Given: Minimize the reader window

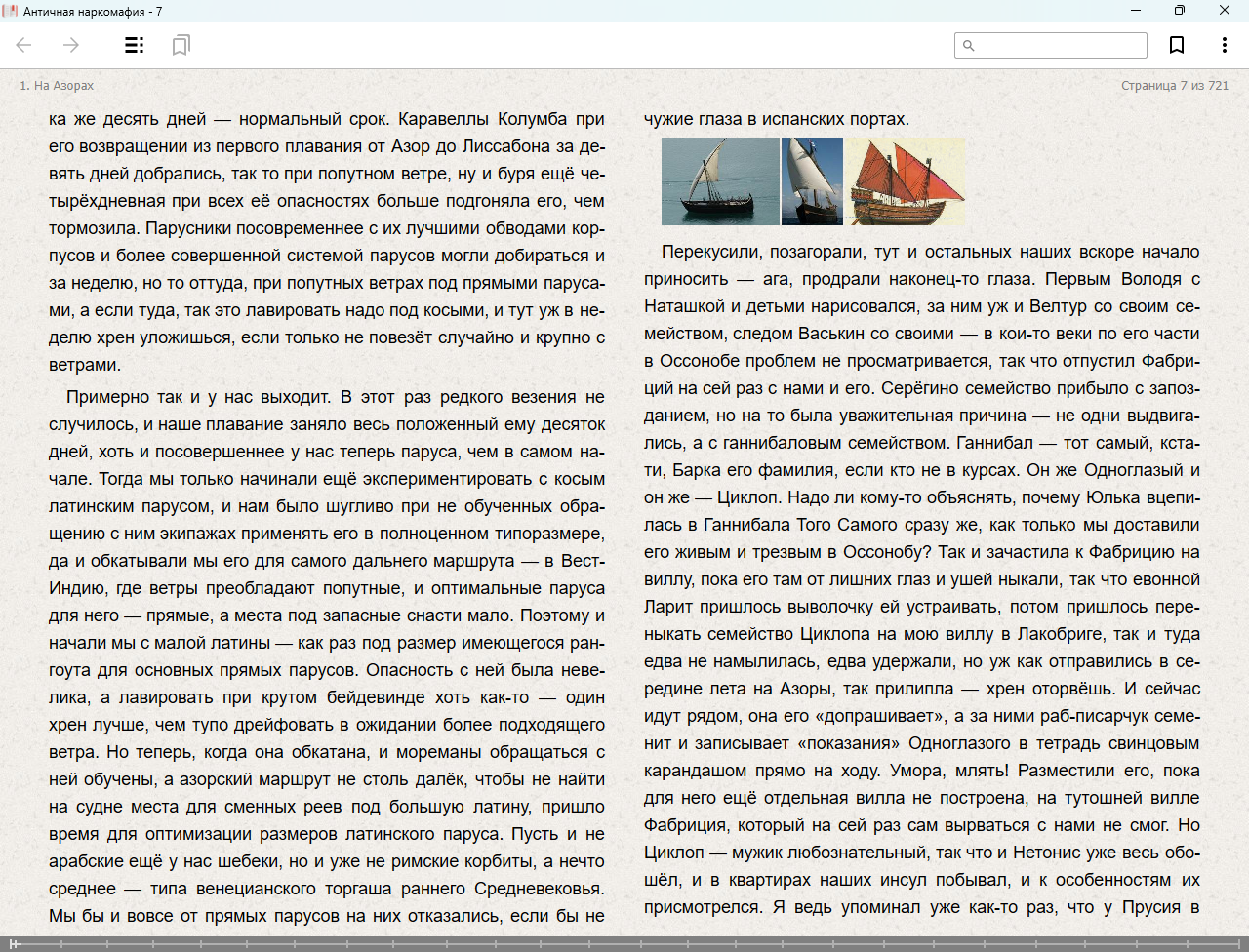Looking at the screenshot, I should 1136,11.
